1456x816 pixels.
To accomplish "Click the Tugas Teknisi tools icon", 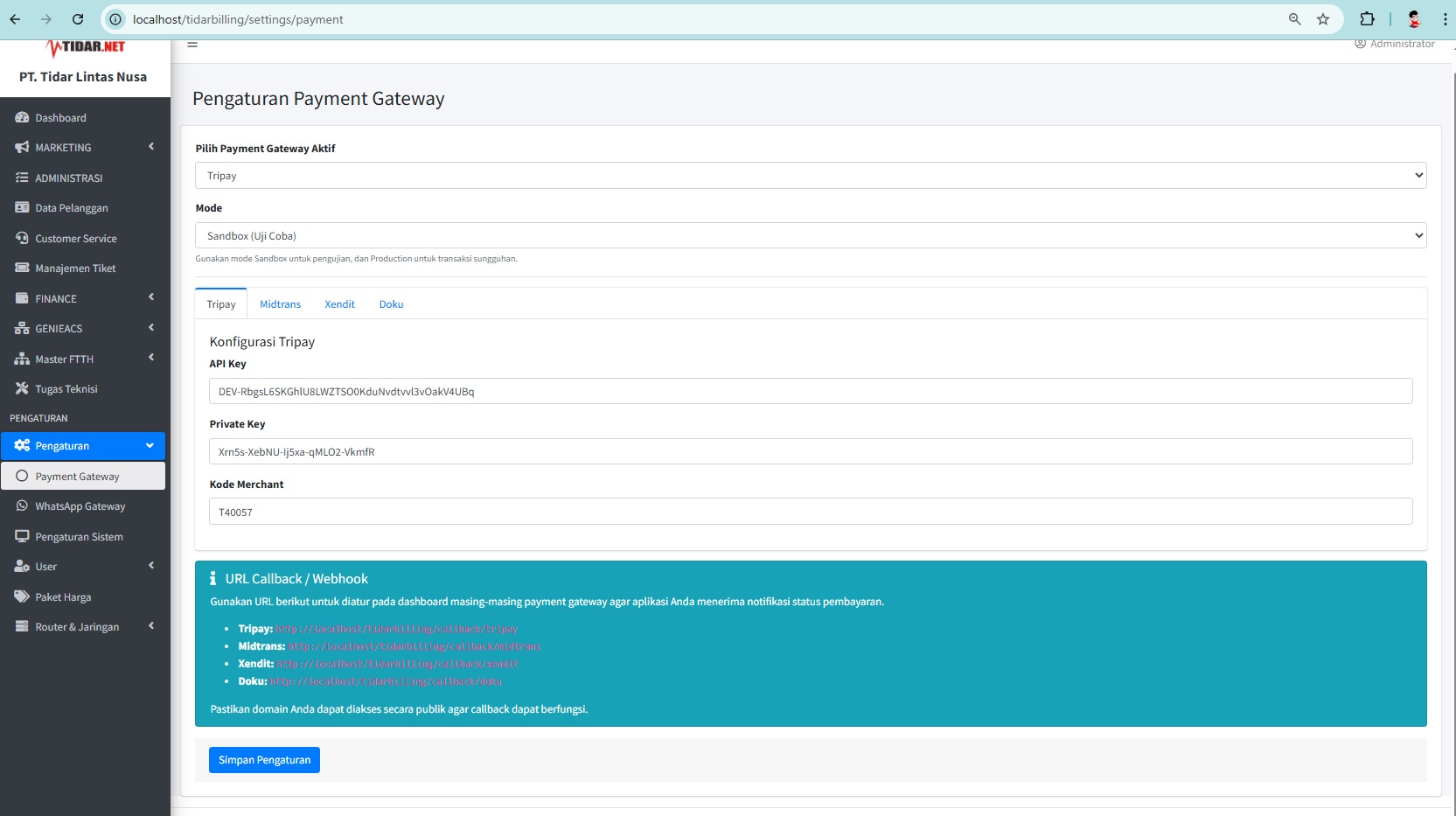I will click(x=22, y=389).
